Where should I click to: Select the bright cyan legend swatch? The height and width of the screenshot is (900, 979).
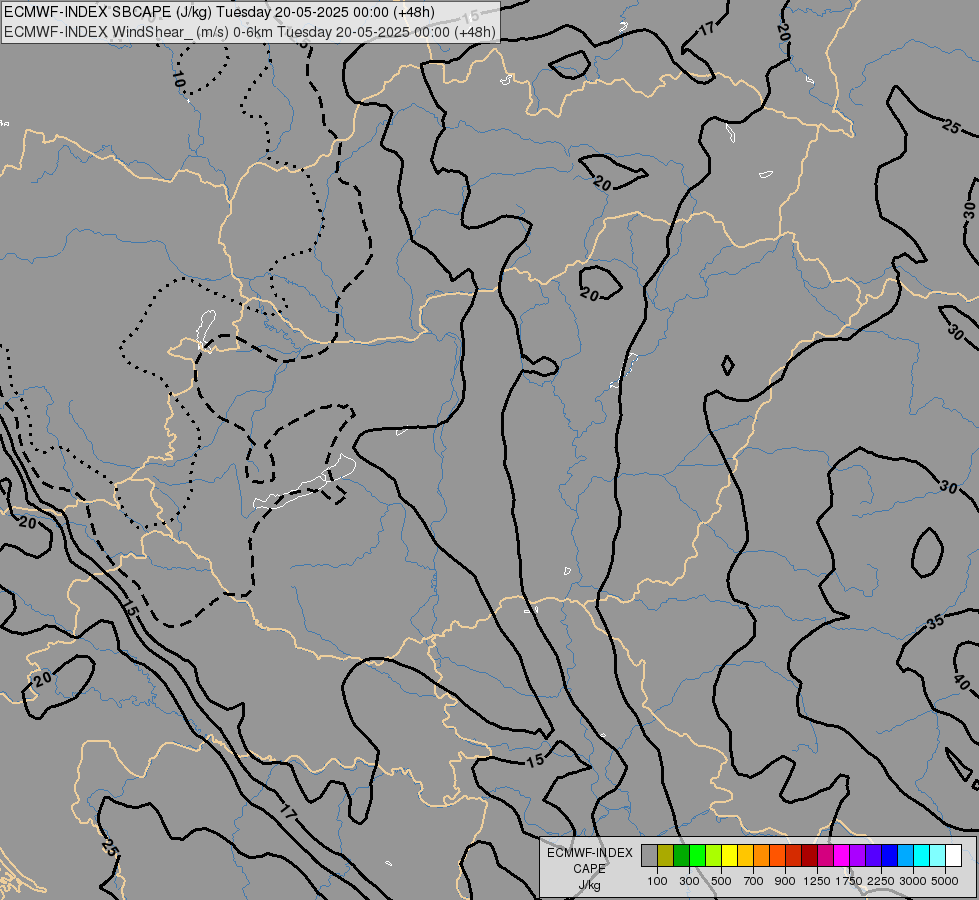click(922, 856)
